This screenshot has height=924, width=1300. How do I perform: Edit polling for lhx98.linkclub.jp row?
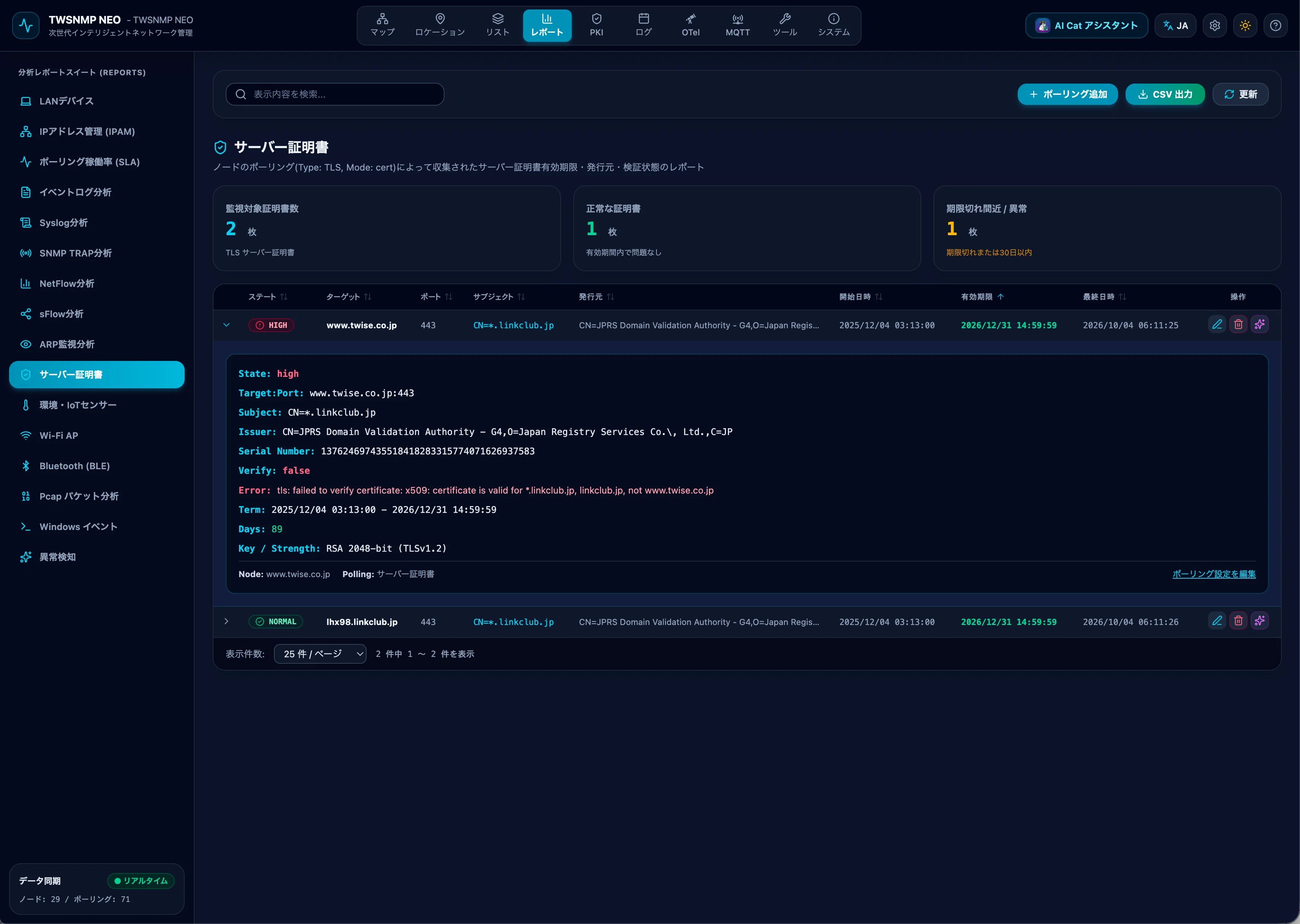click(x=1217, y=621)
